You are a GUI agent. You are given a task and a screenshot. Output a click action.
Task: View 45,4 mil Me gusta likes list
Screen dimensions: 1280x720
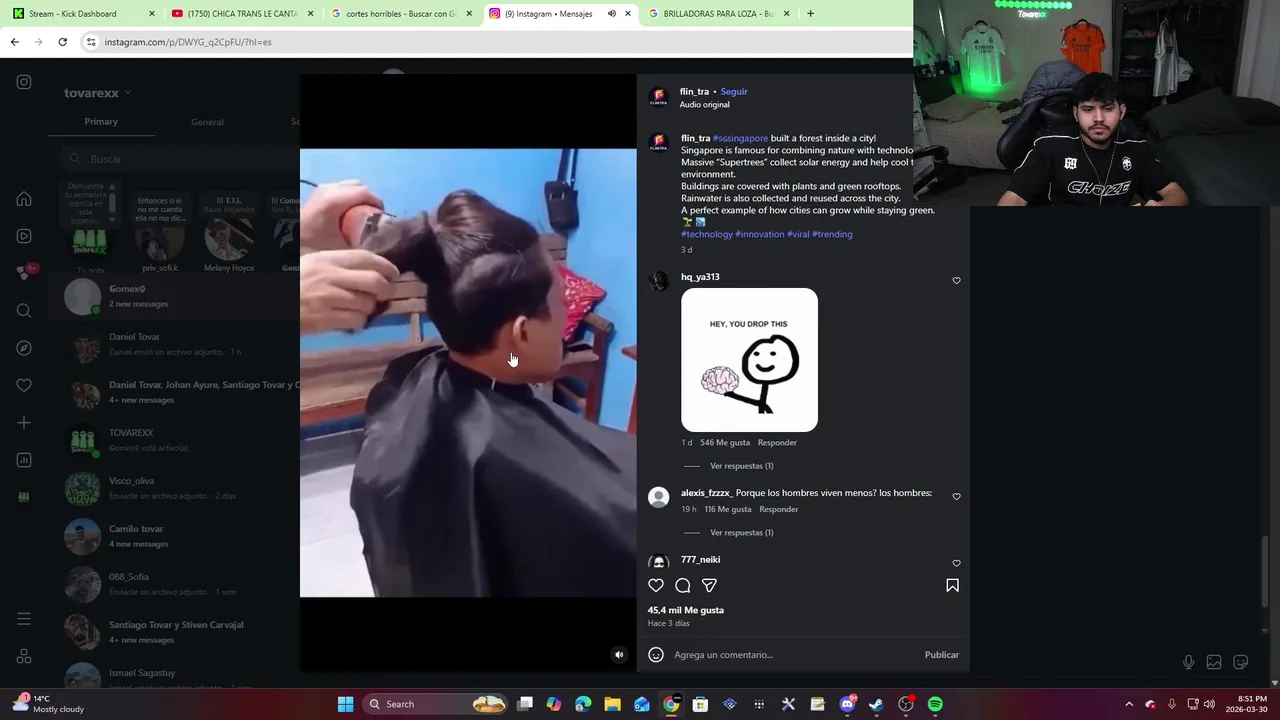tap(685, 610)
